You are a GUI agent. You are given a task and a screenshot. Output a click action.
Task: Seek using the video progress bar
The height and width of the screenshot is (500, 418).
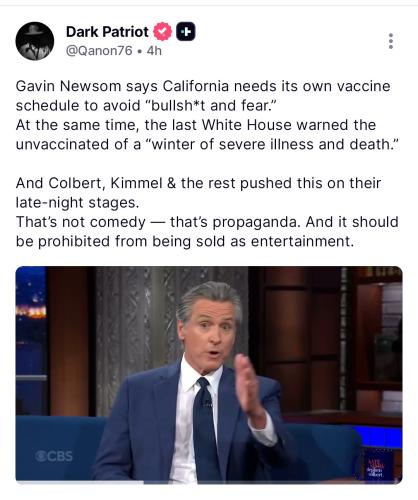209,482
